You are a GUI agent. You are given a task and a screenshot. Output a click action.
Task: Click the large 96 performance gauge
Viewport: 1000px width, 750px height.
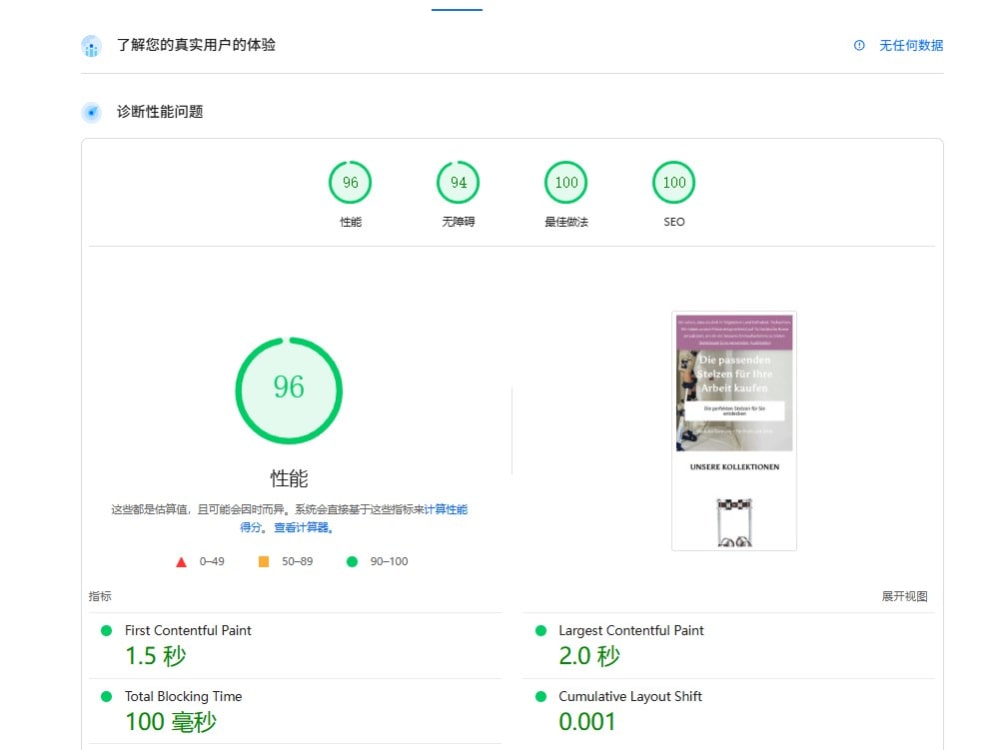pos(289,390)
